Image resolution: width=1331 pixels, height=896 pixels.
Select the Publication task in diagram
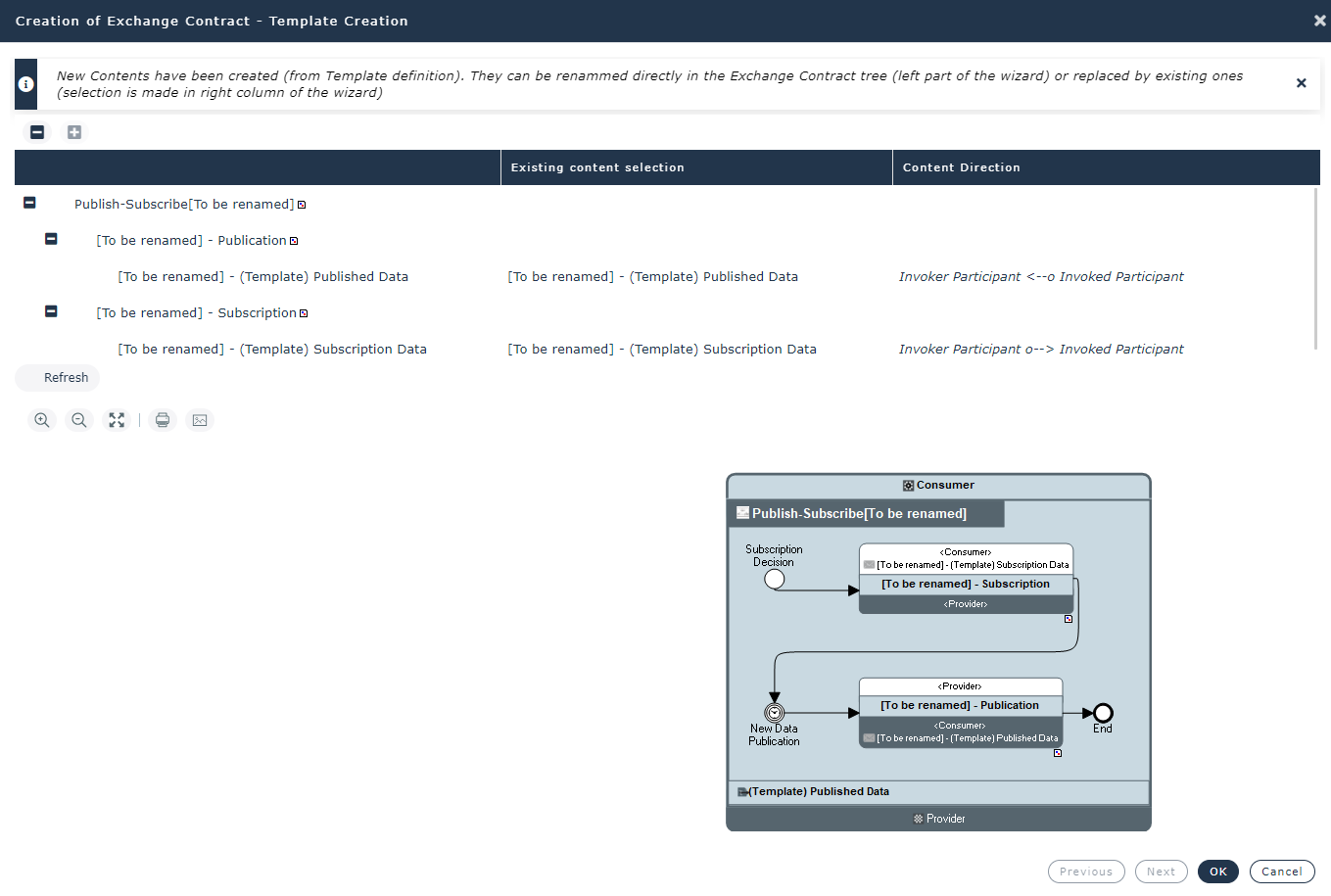[960, 705]
